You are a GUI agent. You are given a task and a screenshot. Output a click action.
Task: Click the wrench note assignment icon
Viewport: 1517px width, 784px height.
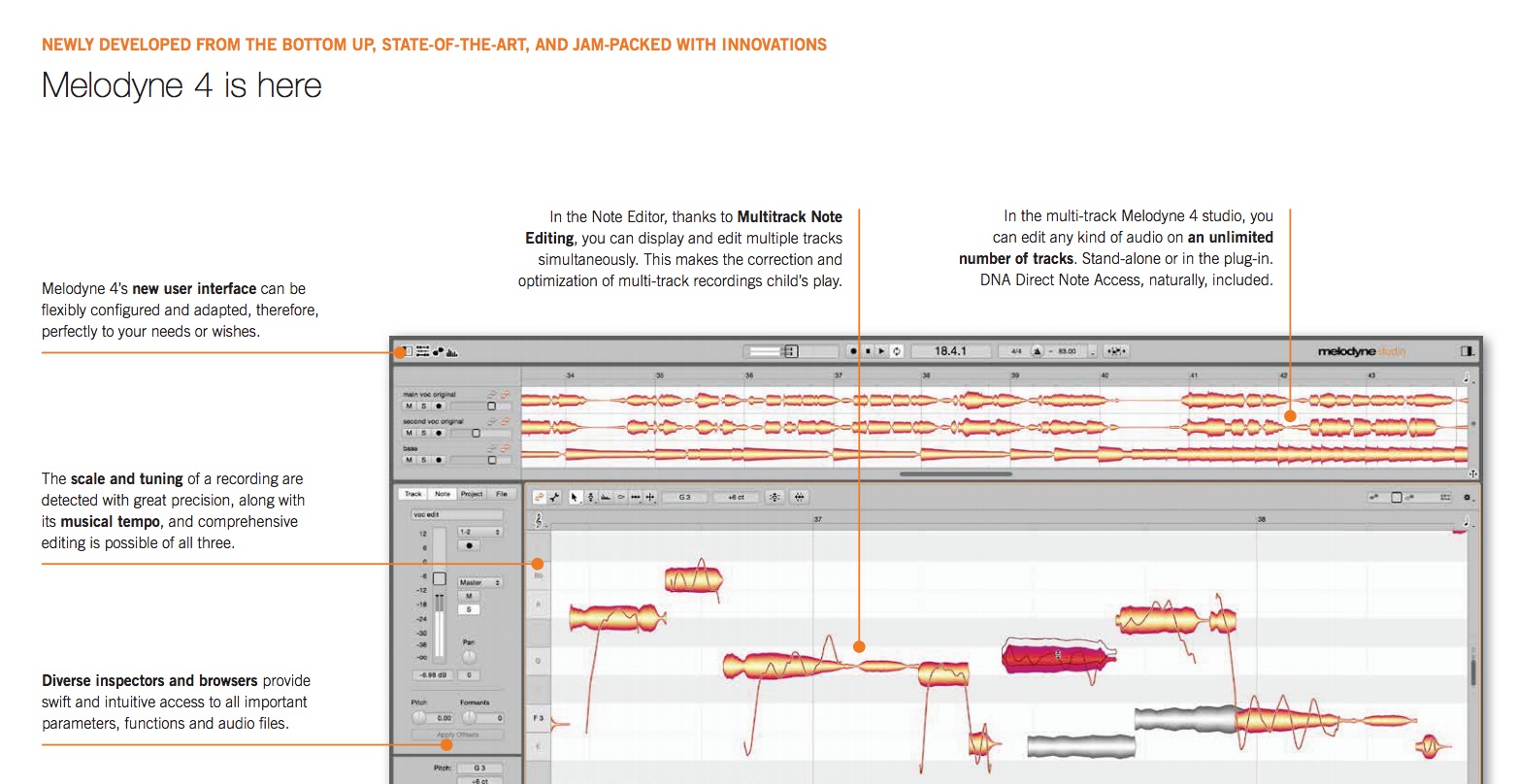(x=555, y=498)
